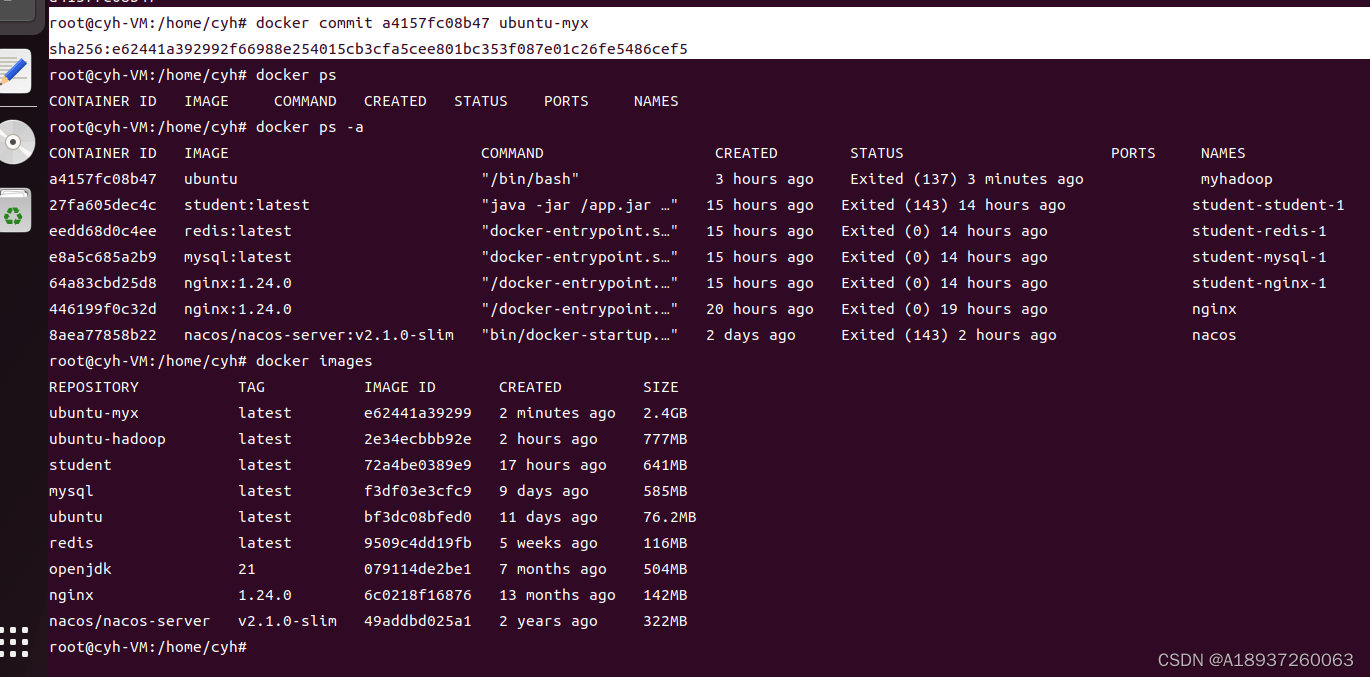The image size is (1370, 677).
Task: Click image ID 2e34ecbbb92e
Action: tap(418, 439)
